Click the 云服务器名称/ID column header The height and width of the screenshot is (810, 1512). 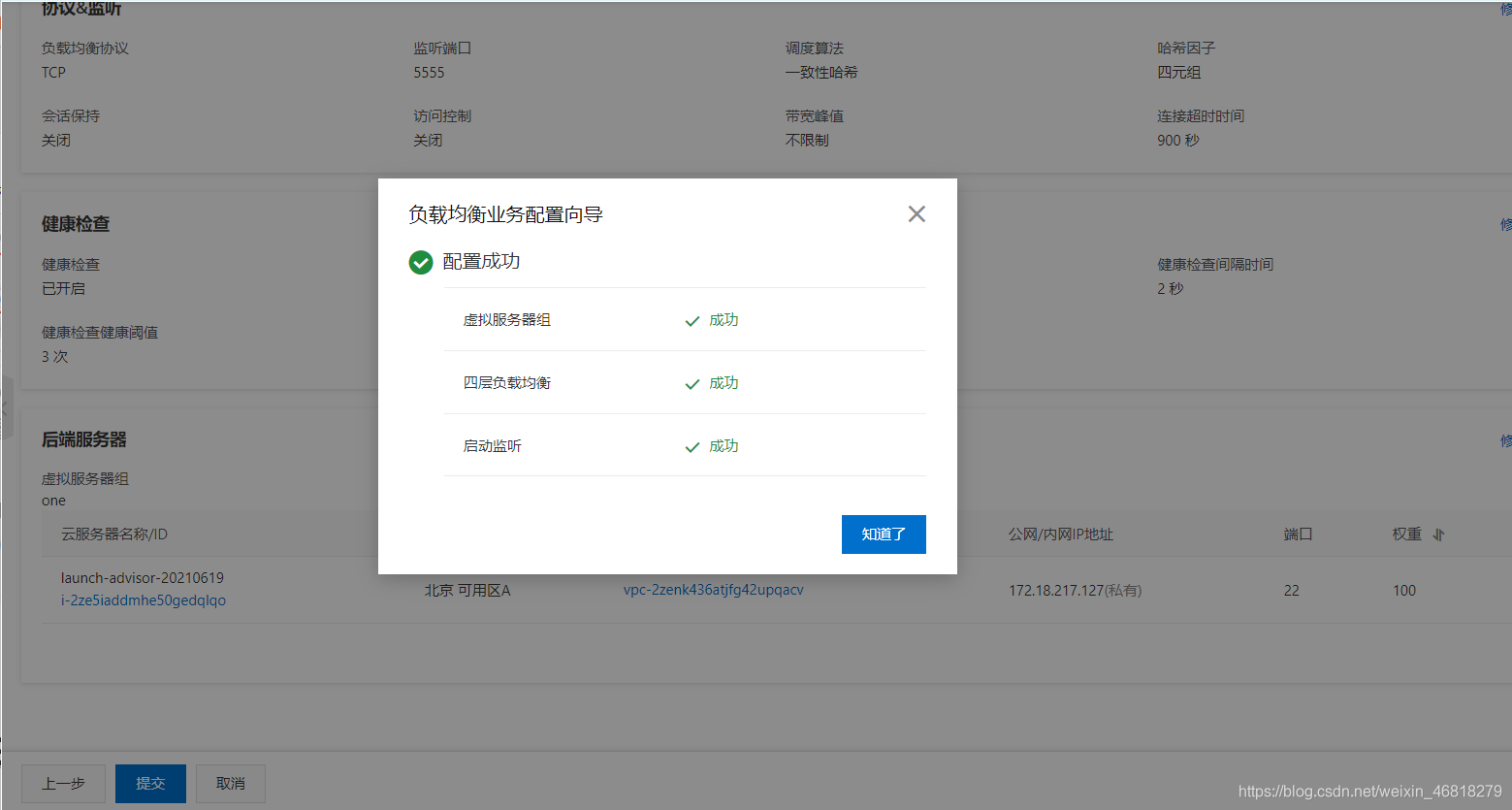pos(114,535)
